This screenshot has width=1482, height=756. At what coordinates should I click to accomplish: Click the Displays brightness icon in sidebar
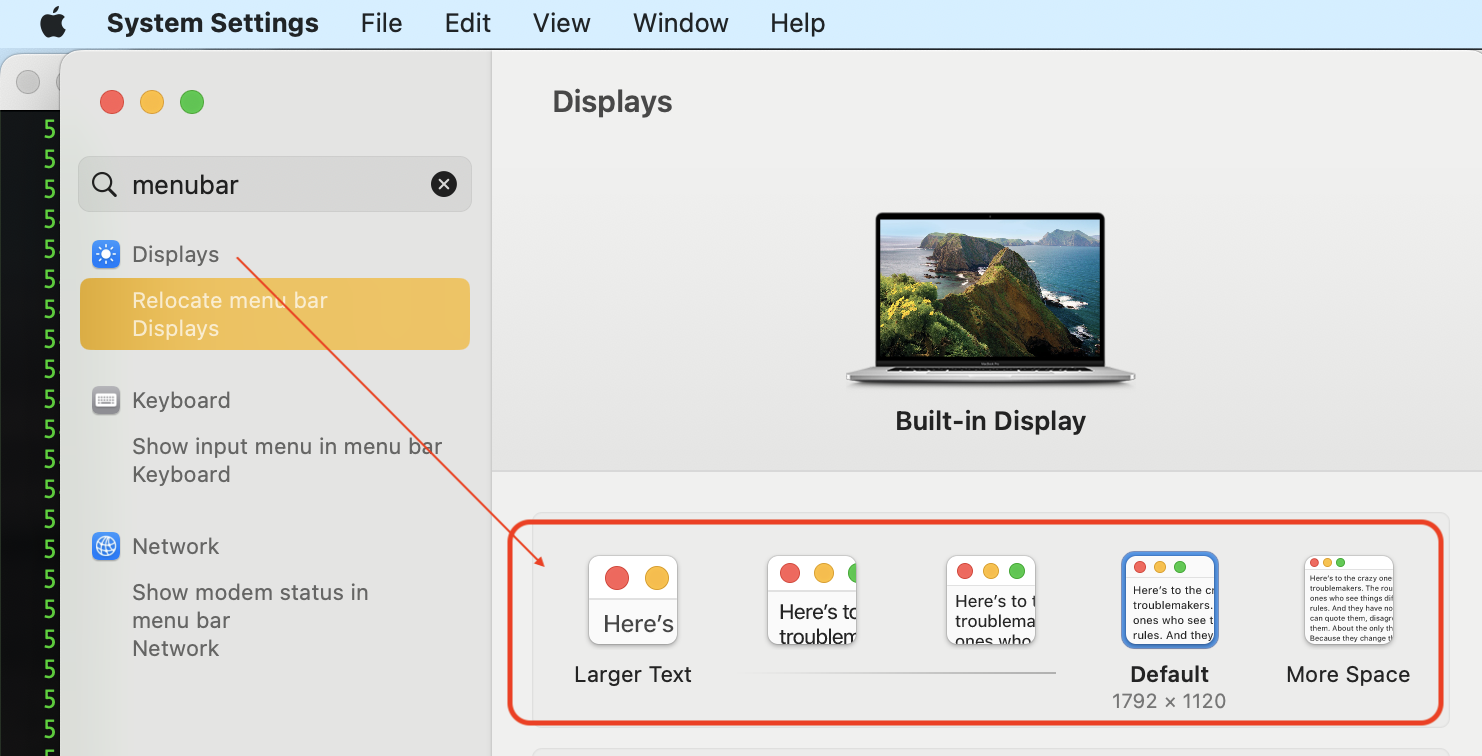pos(106,254)
